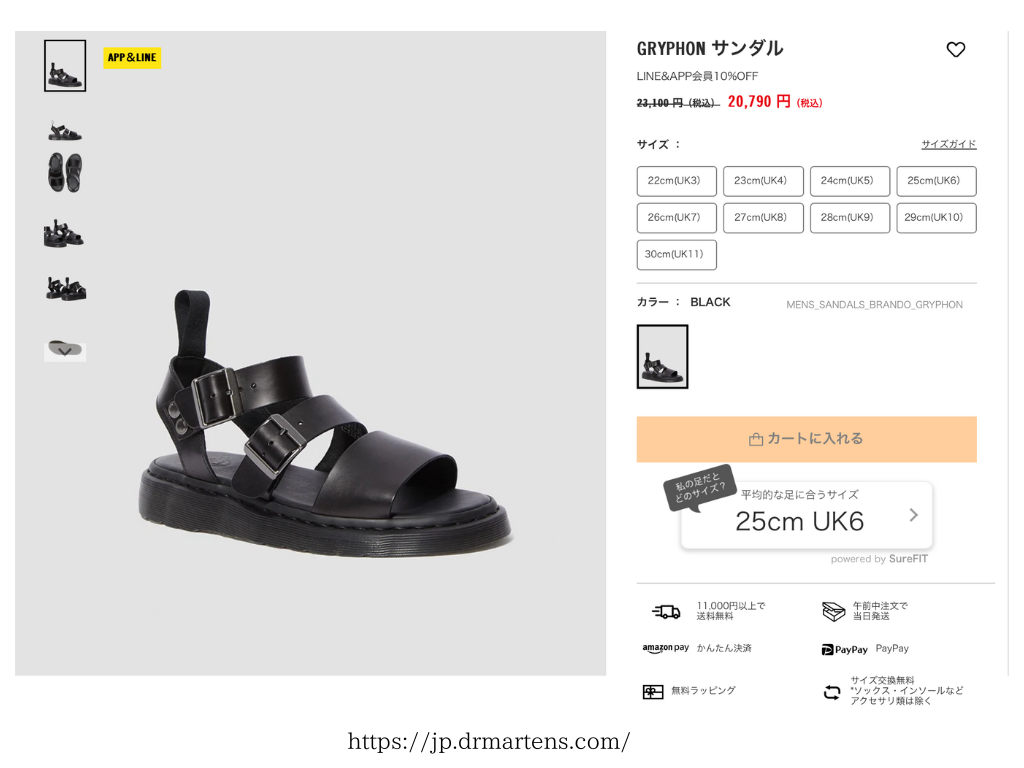The height and width of the screenshot is (768, 1024).
Task: Open SureFIT size recommendation arrow
Action: pos(914,515)
